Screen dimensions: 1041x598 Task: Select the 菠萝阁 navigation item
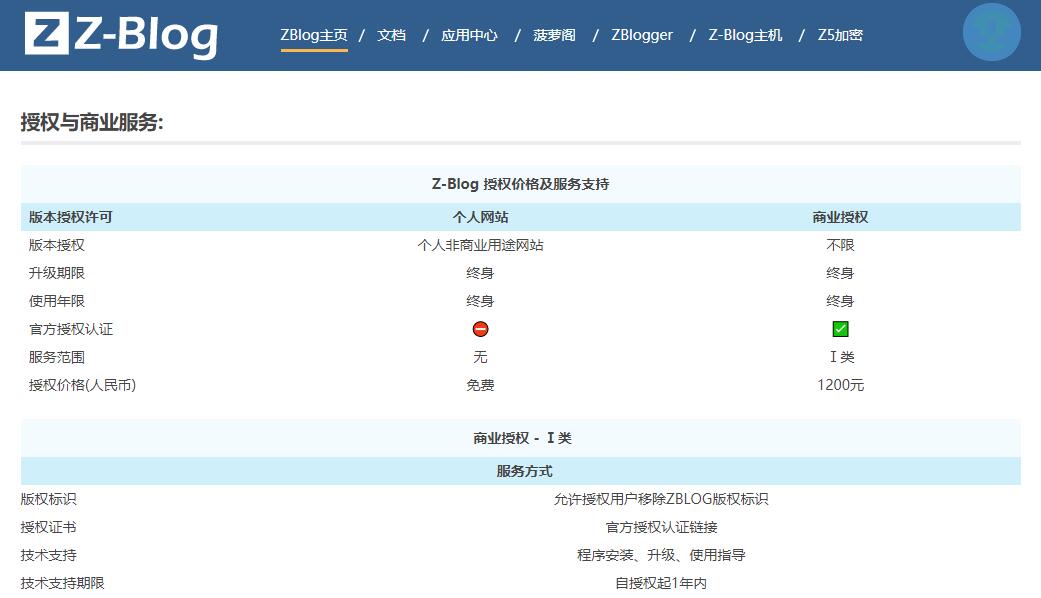[x=554, y=35]
